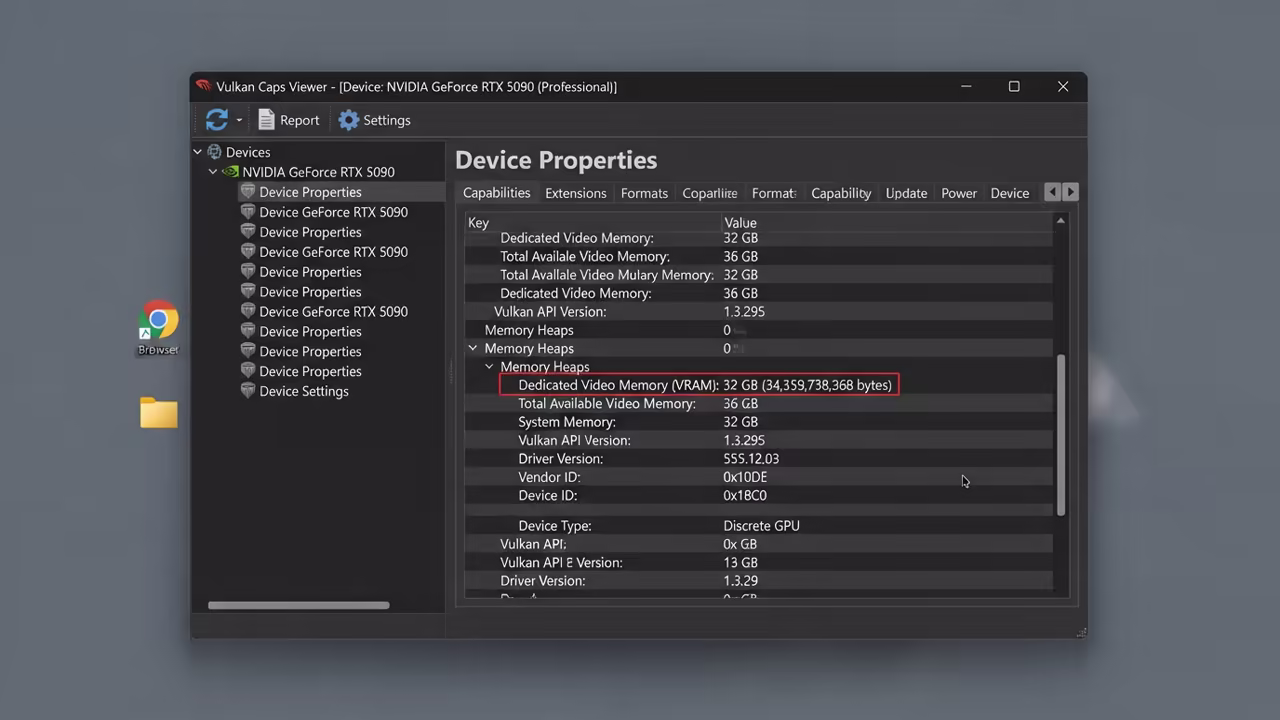Click the 555.12.03 driver version value
This screenshot has height=720, width=1280.
751,459
